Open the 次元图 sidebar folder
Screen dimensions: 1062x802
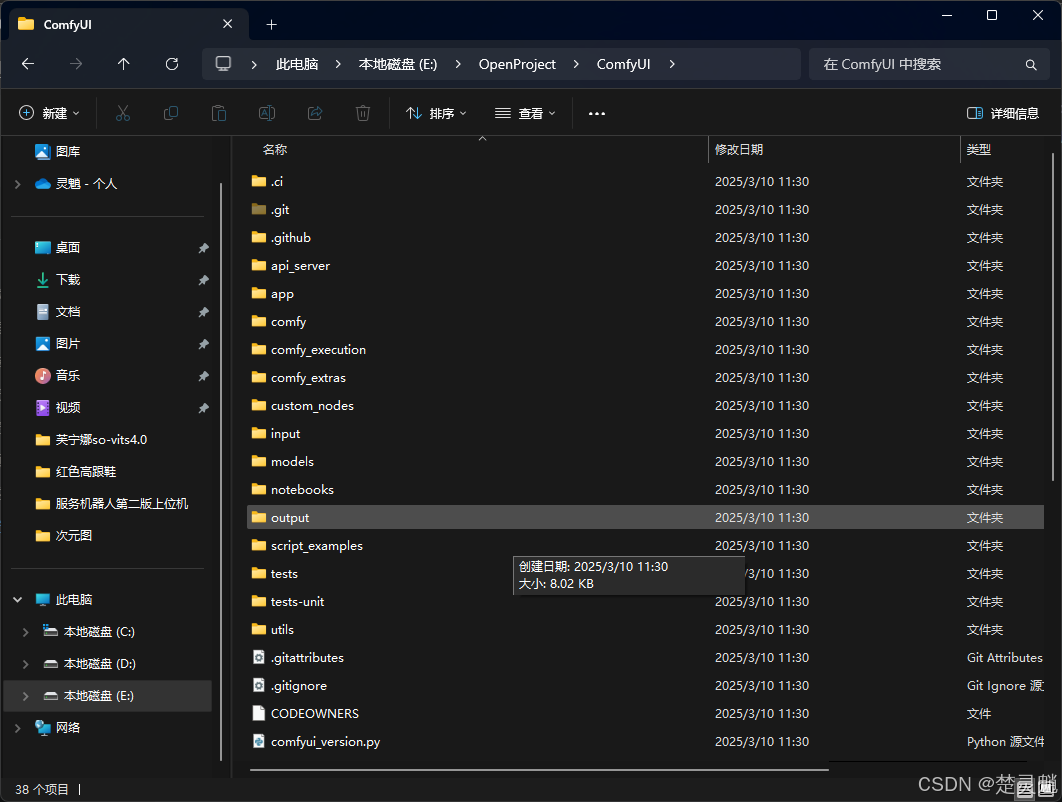pyautogui.click(x=64, y=536)
